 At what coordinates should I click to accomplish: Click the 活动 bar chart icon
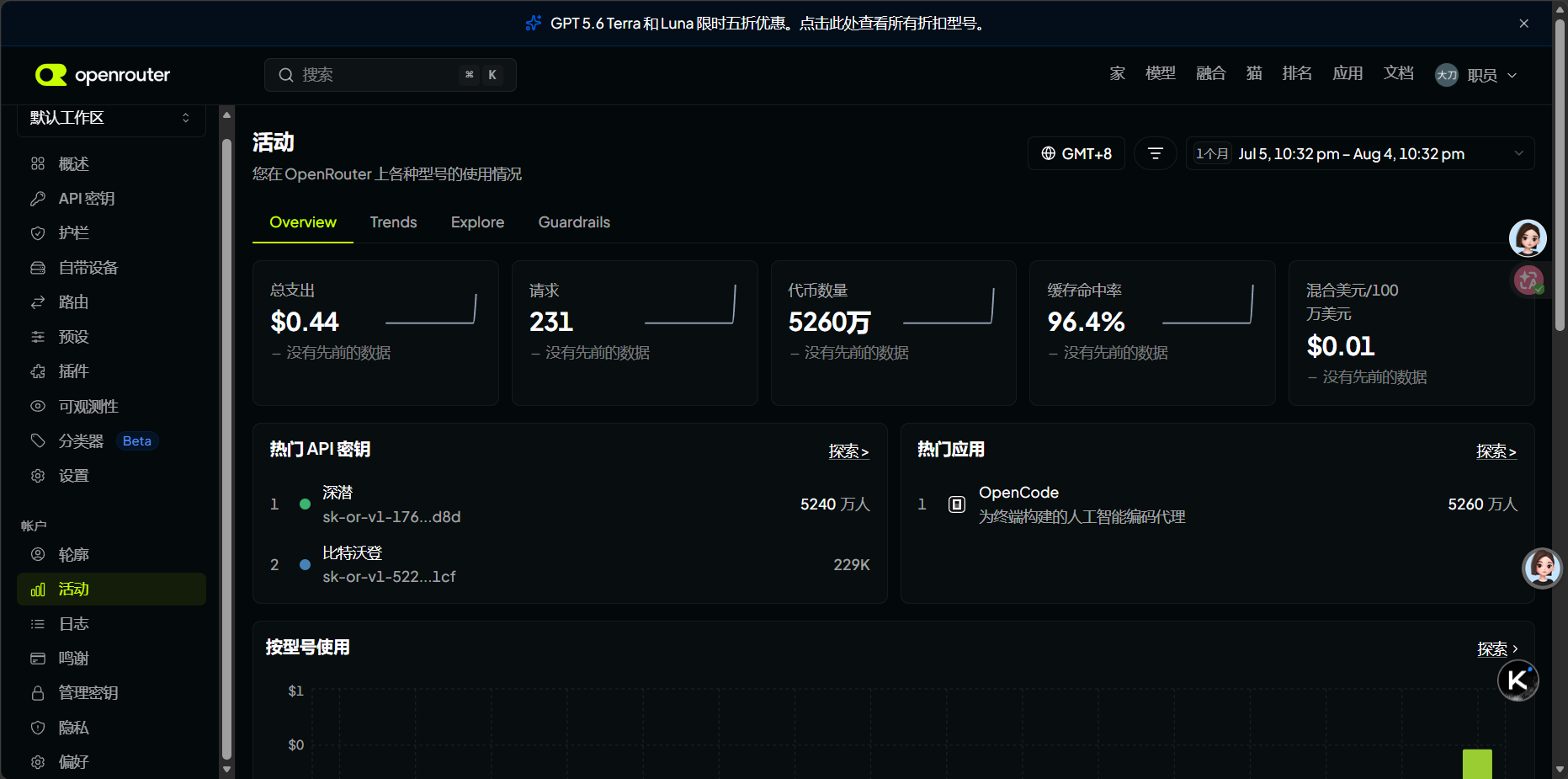coord(38,590)
